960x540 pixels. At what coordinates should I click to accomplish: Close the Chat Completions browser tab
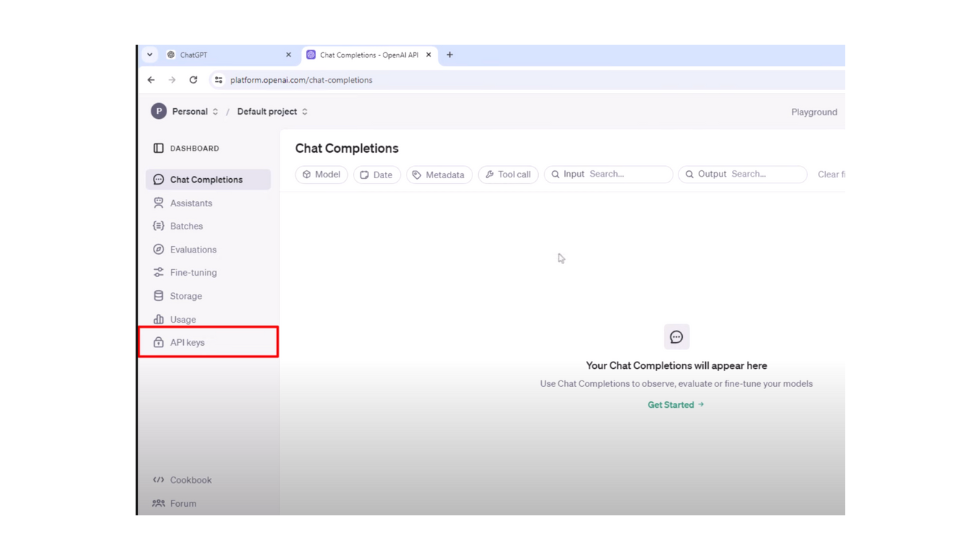[429, 54]
